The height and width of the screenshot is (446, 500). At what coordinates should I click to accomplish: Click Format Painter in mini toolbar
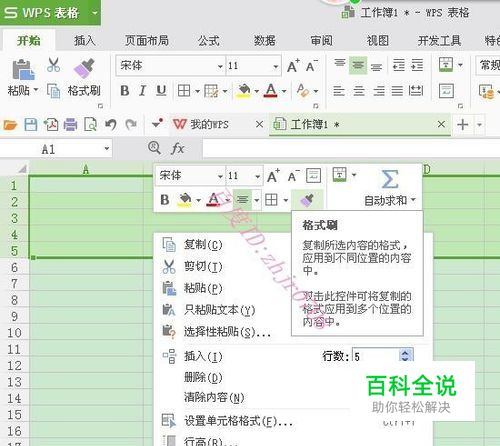click(307, 200)
